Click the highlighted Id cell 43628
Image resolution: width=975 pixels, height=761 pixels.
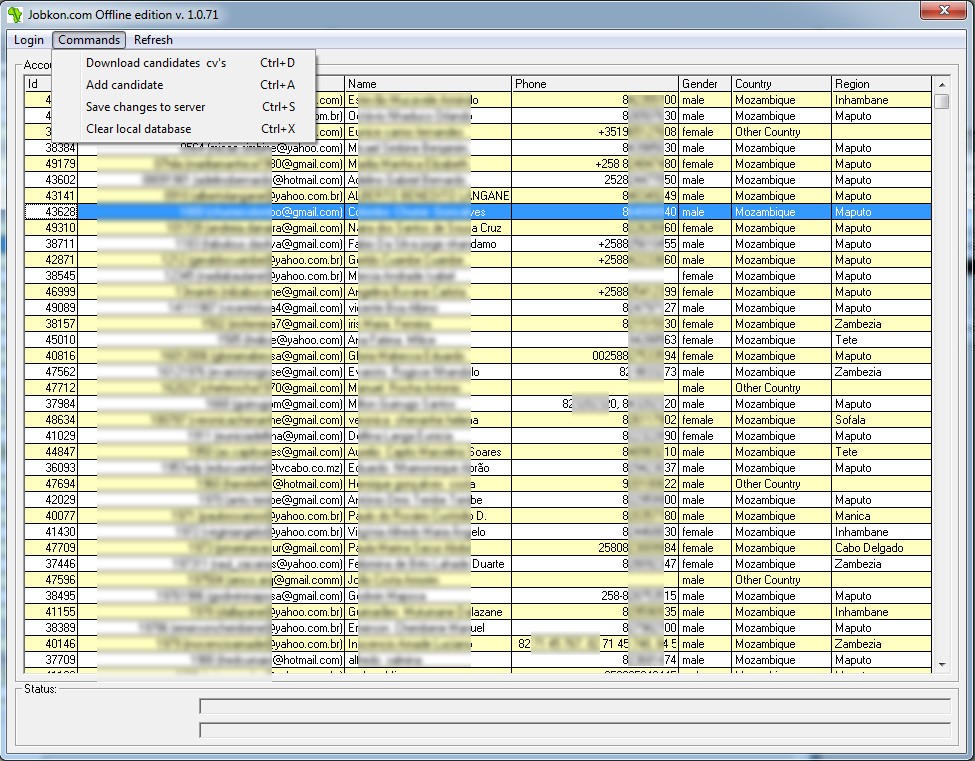[x=51, y=212]
